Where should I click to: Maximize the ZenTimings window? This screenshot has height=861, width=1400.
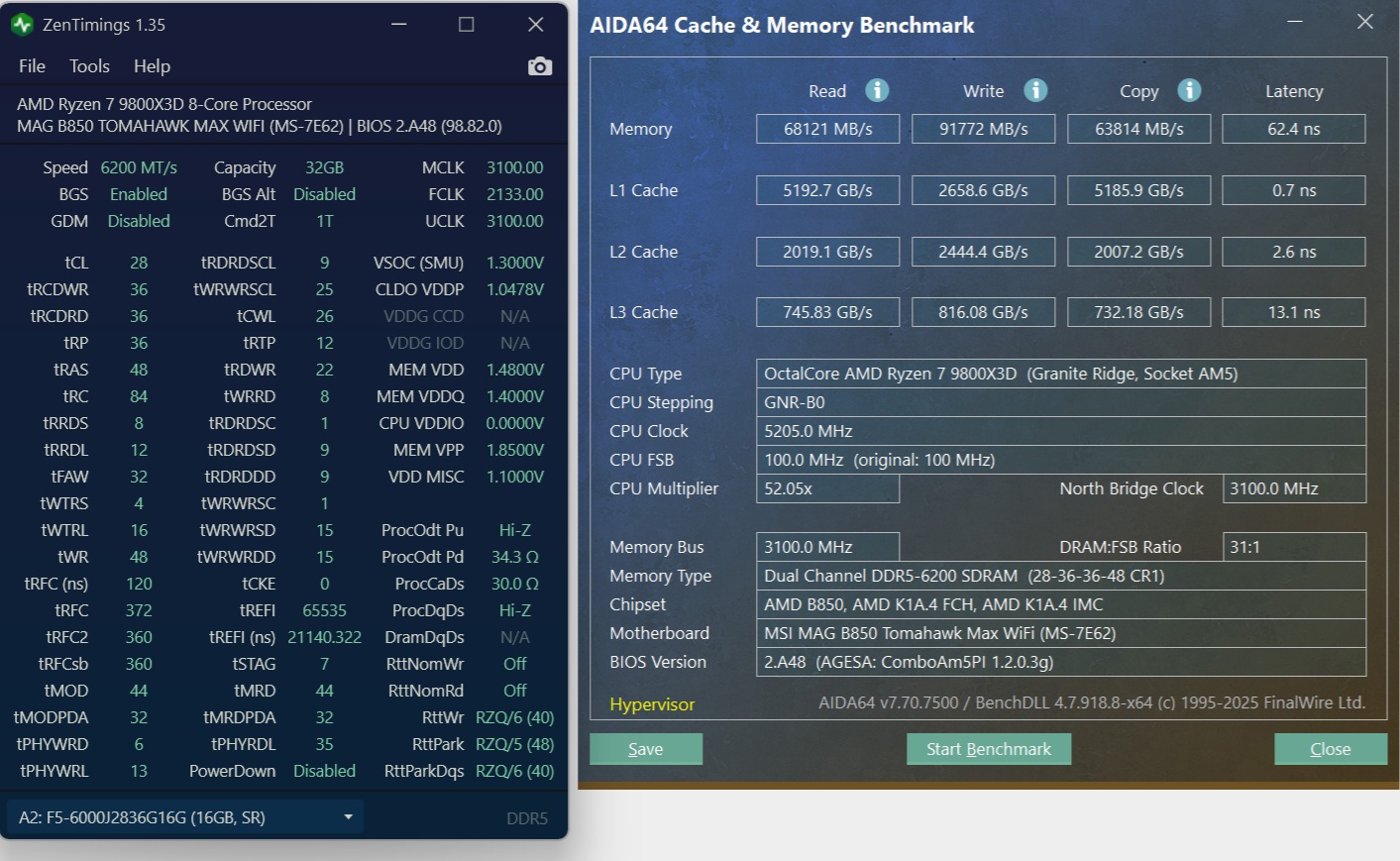tap(467, 25)
